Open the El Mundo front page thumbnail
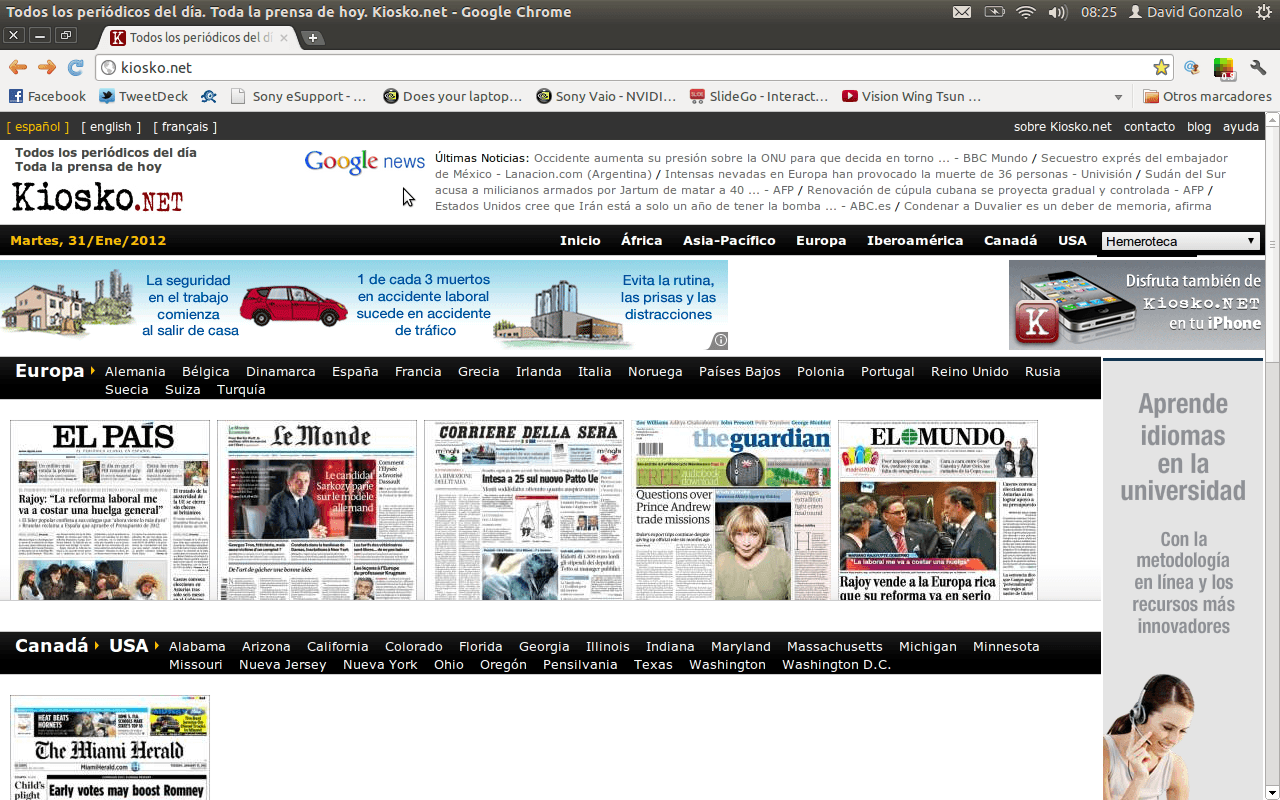 [x=938, y=510]
